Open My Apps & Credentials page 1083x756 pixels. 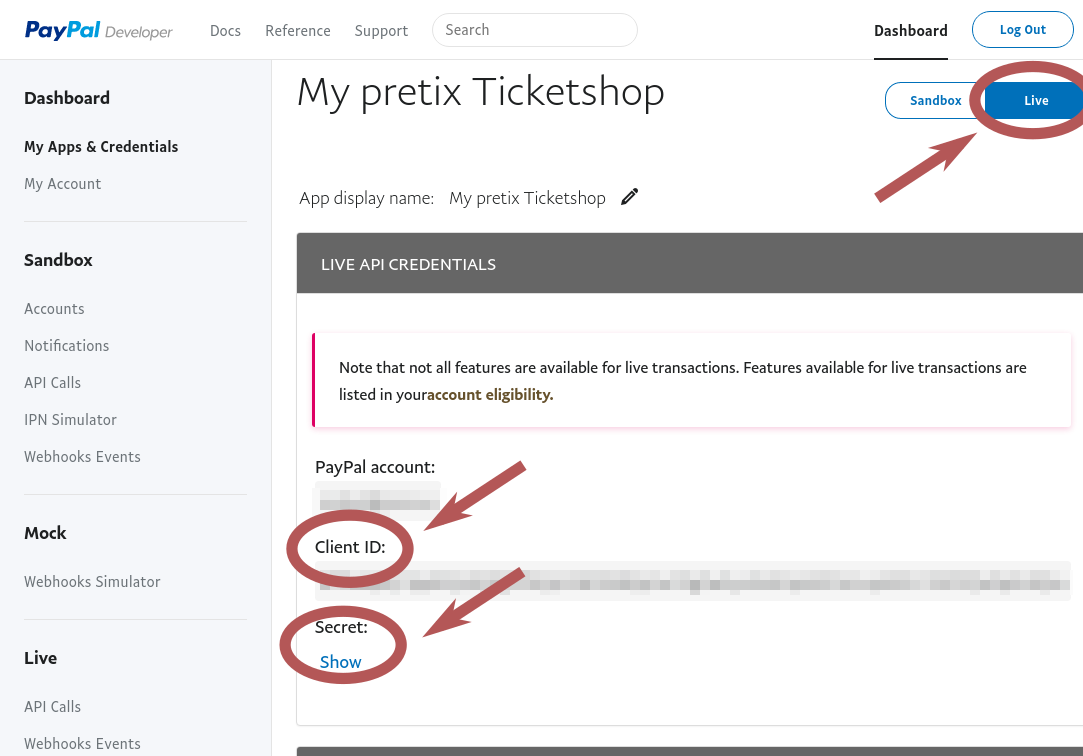(101, 147)
